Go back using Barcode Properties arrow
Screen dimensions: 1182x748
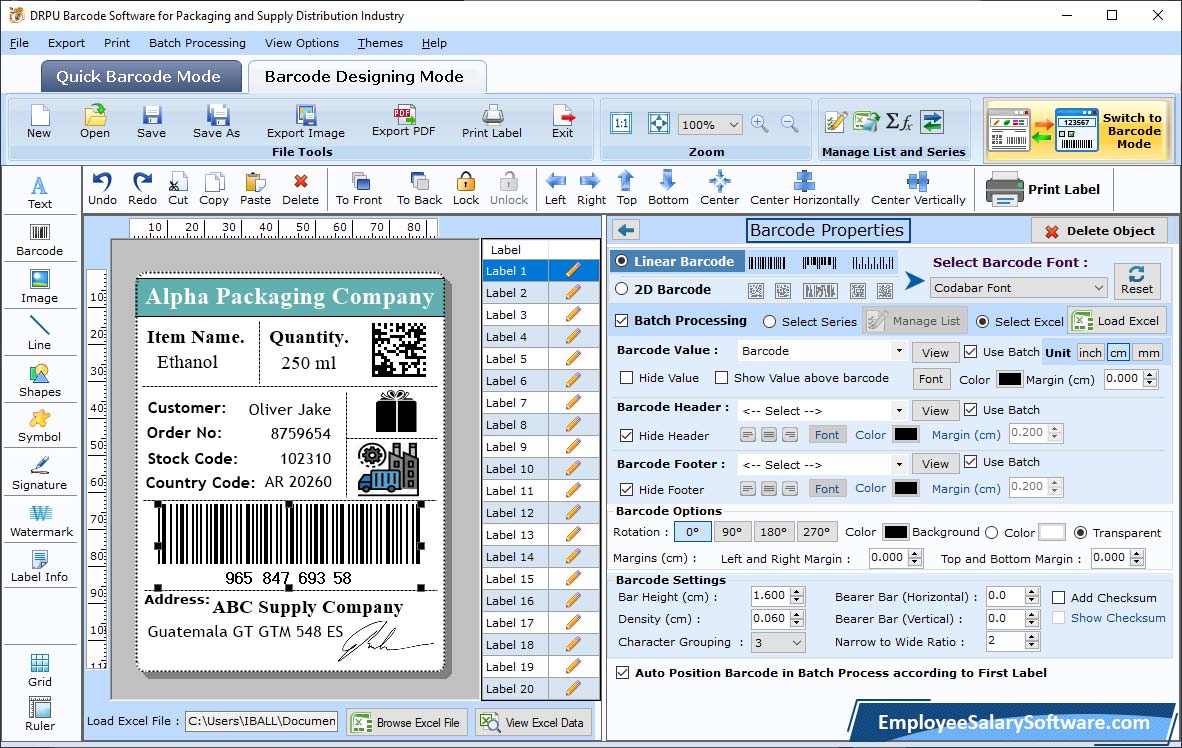coord(626,230)
